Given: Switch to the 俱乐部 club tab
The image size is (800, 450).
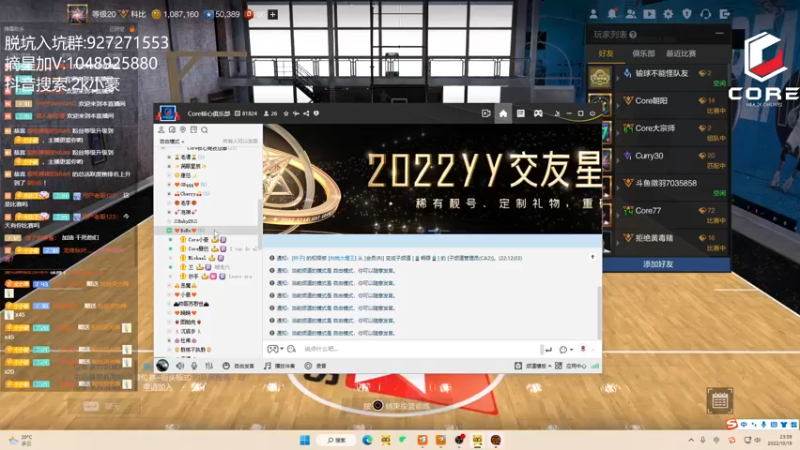Looking at the screenshot, I should tap(643, 54).
